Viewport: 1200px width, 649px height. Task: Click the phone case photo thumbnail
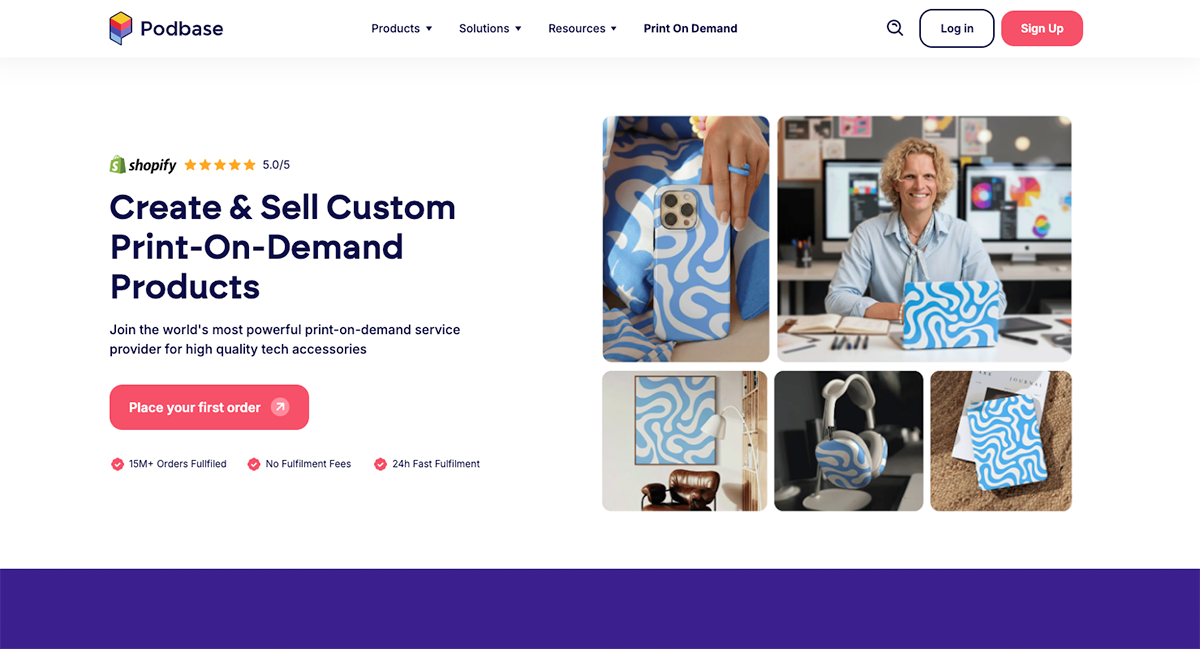[x=686, y=239]
